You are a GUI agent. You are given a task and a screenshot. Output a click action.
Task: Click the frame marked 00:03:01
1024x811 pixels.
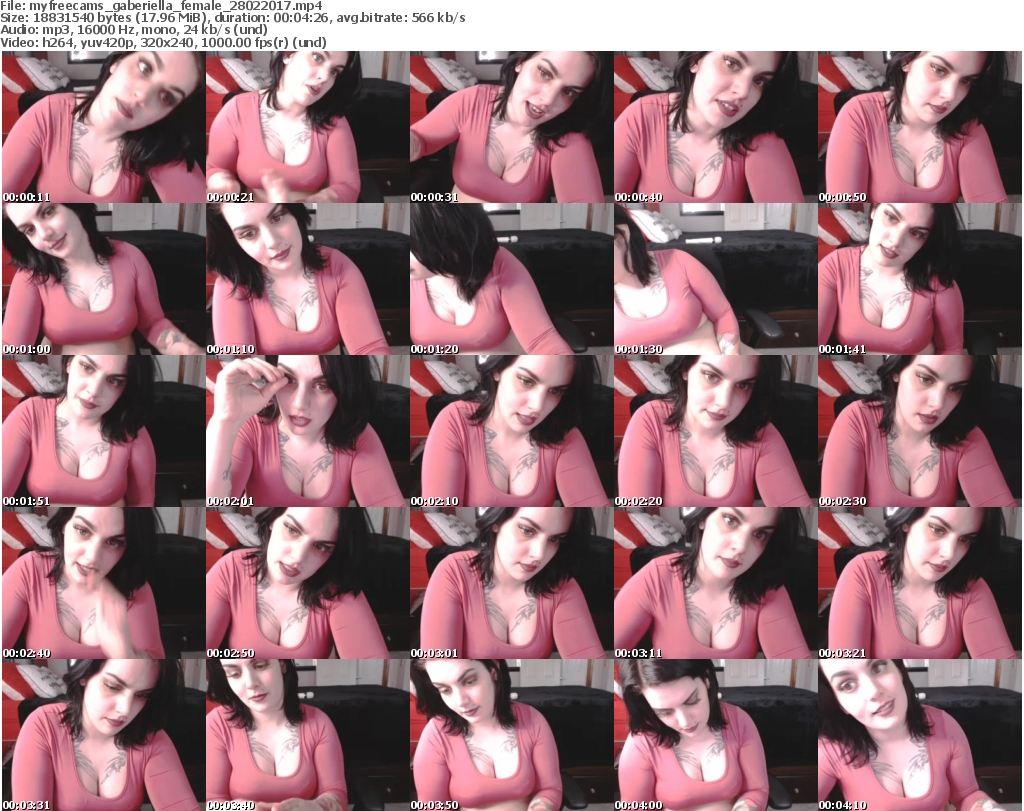tap(511, 583)
